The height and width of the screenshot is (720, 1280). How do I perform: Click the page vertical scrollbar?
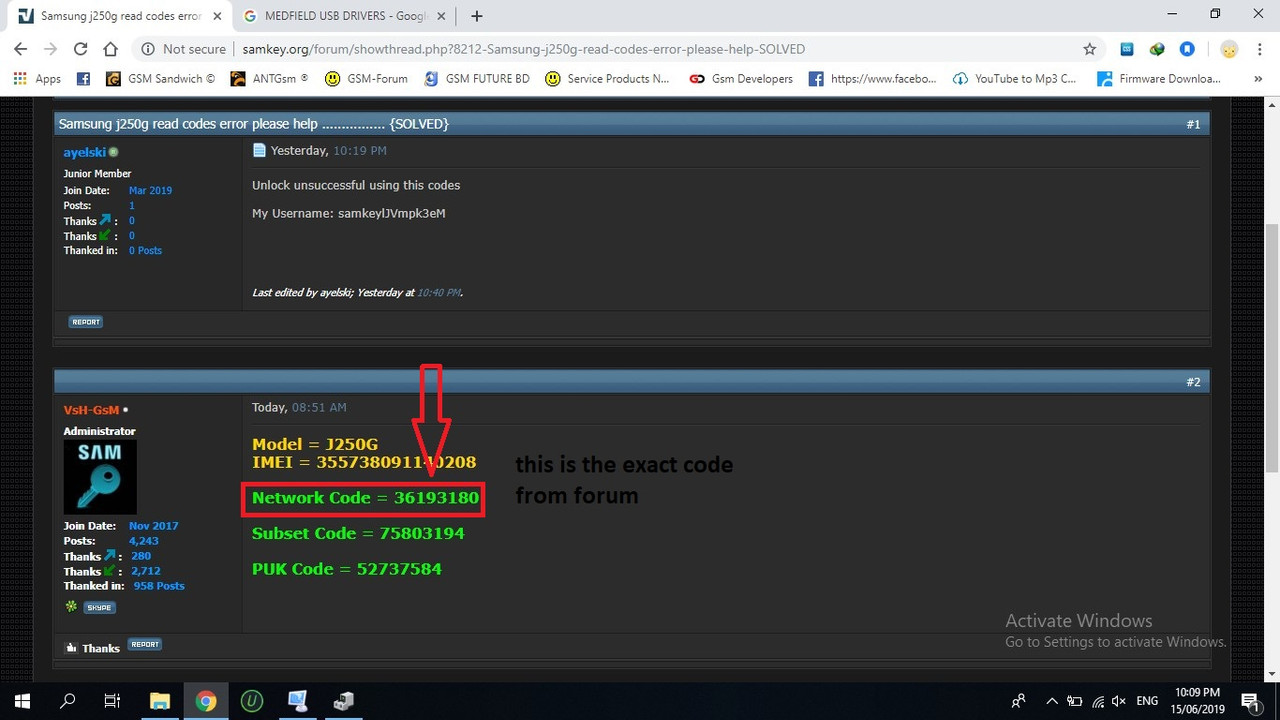click(x=1272, y=346)
